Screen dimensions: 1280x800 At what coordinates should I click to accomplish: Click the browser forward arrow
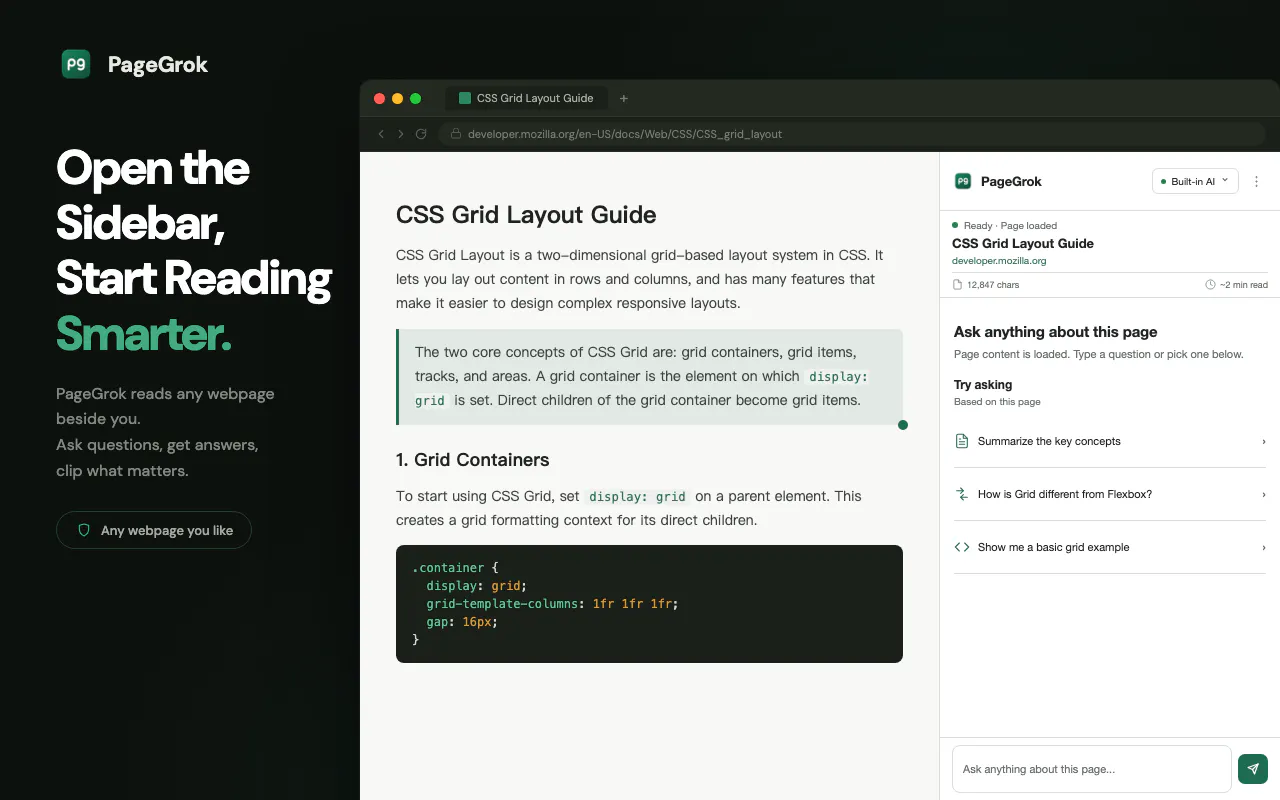401,134
